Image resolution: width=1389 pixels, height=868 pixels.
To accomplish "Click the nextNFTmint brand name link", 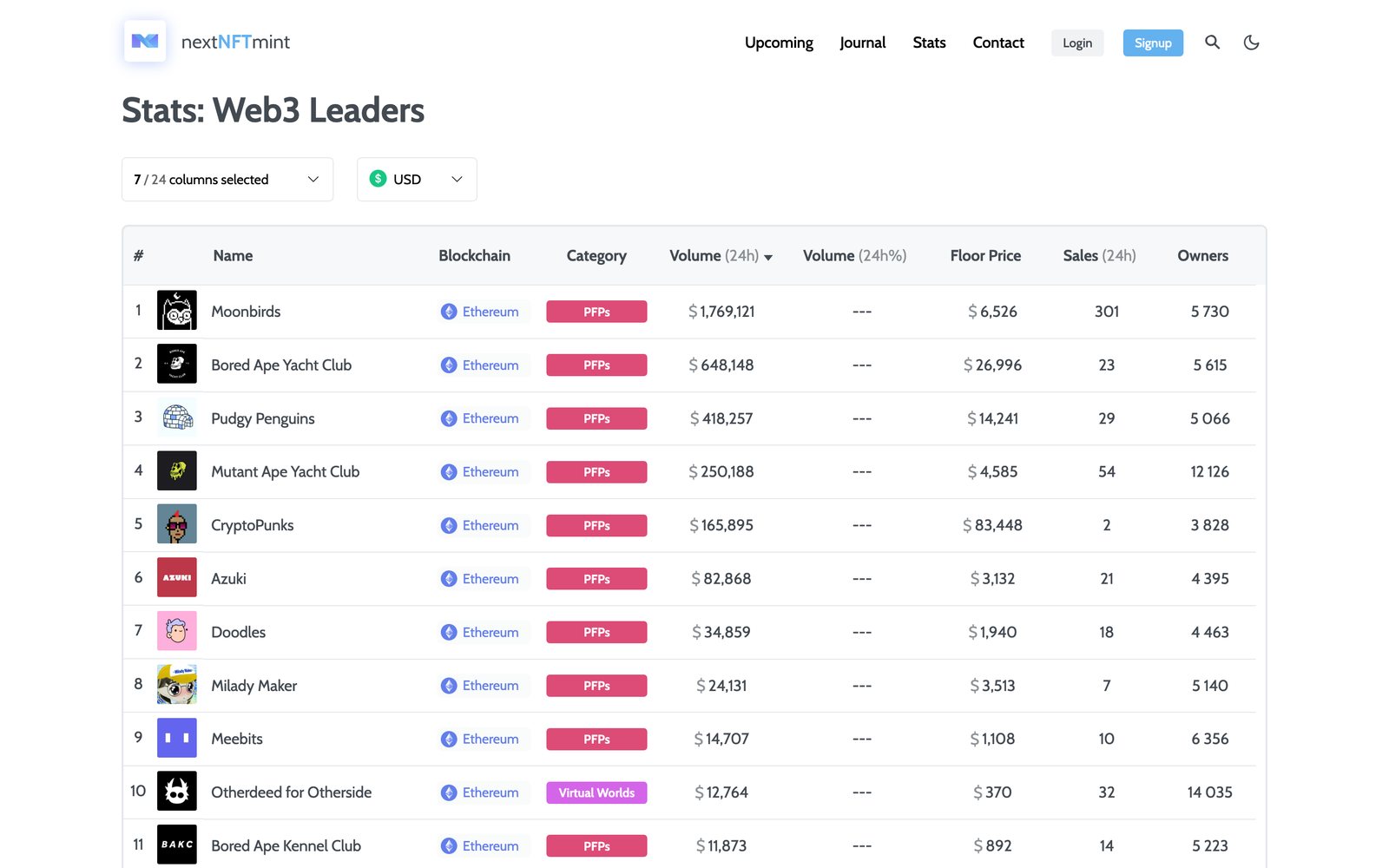I will coord(235,42).
